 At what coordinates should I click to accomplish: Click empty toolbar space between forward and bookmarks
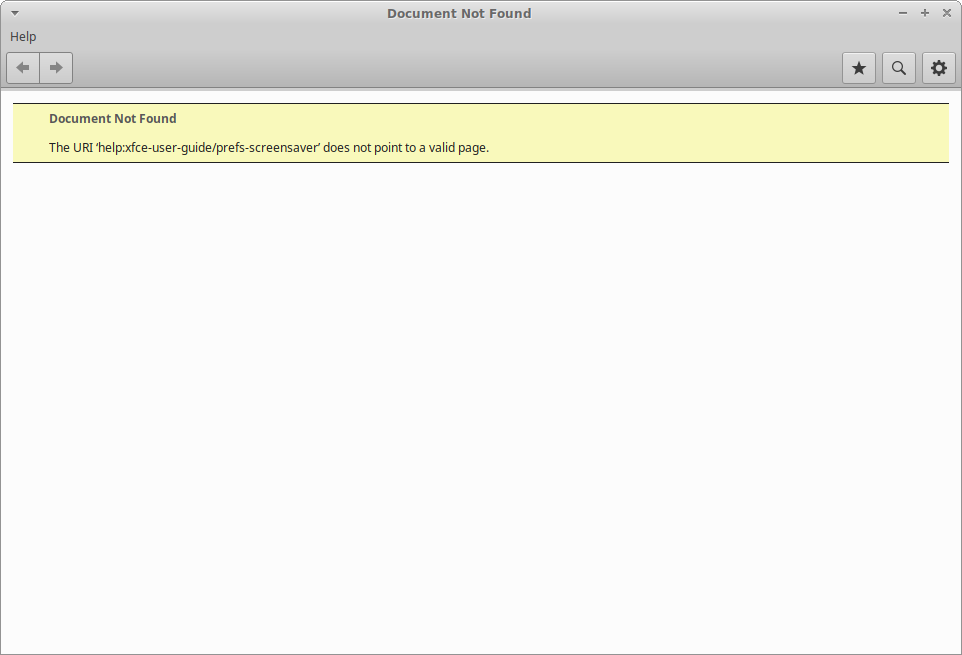[450, 68]
